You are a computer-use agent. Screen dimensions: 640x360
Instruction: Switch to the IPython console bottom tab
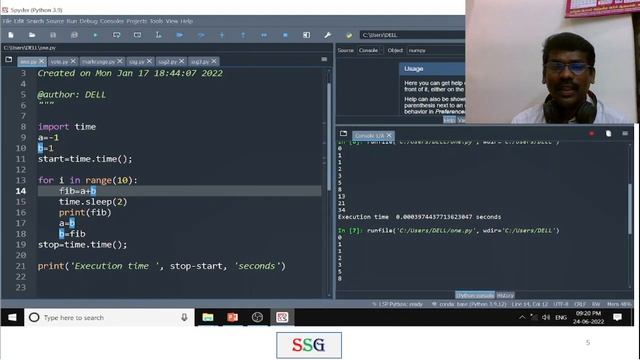pyautogui.click(x=475, y=295)
